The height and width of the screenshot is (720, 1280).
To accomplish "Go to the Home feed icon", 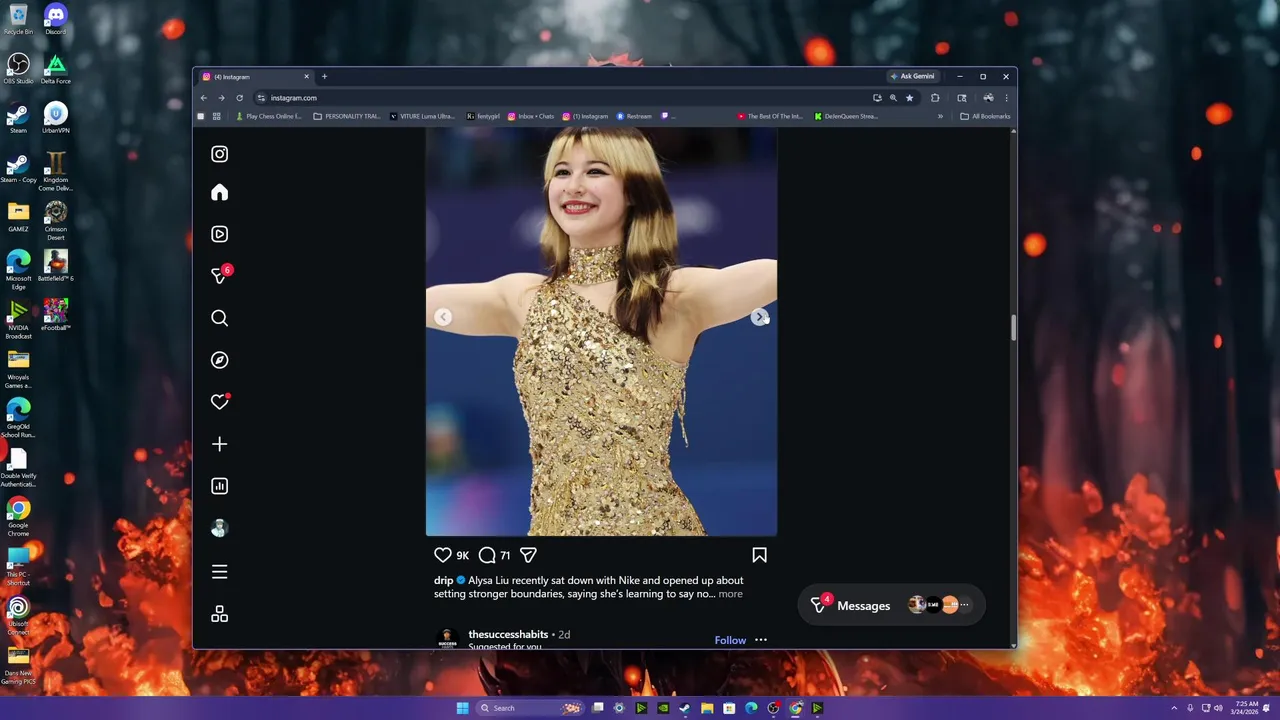I will tap(220, 192).
